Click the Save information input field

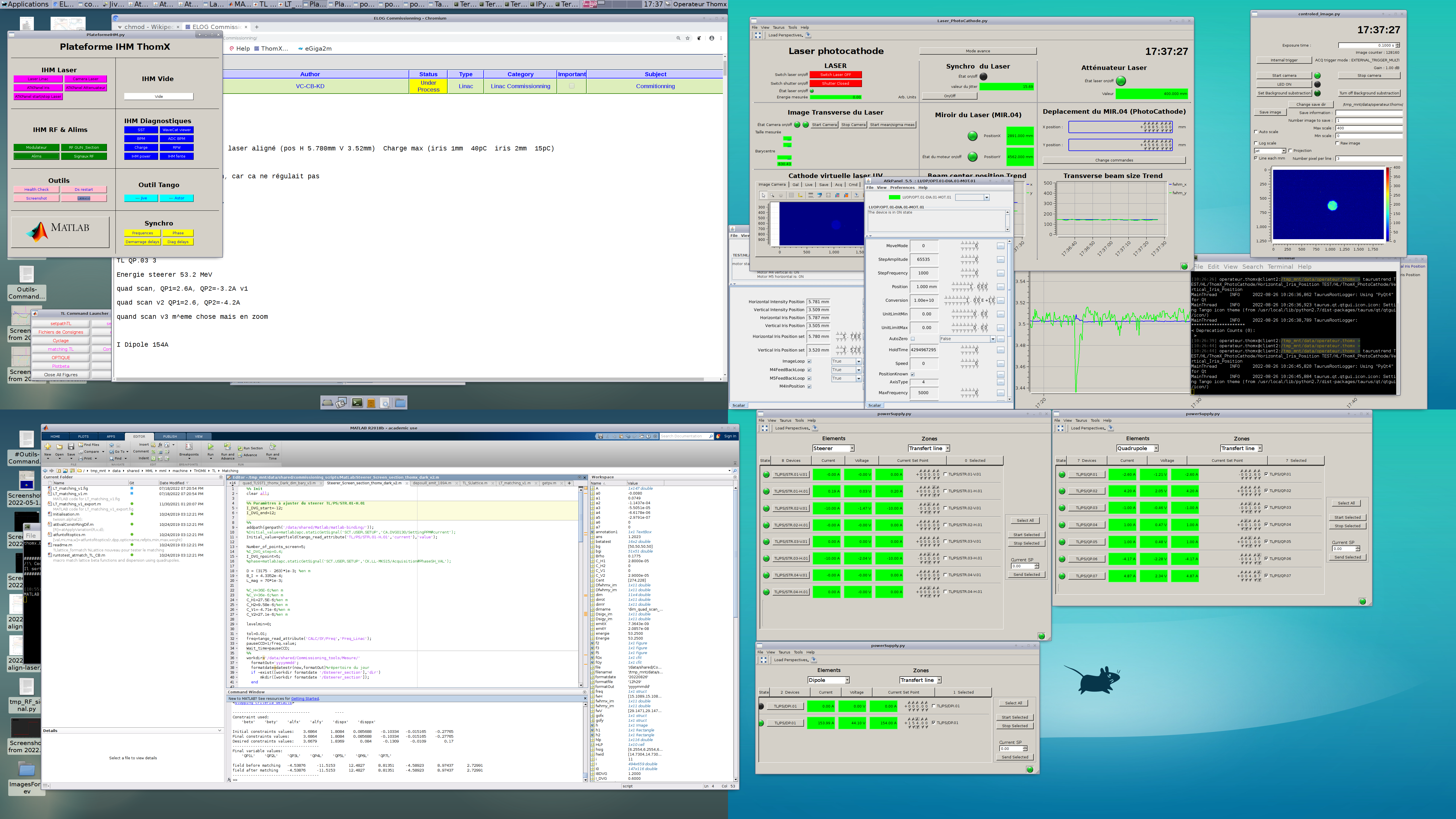pos(1368,113)
